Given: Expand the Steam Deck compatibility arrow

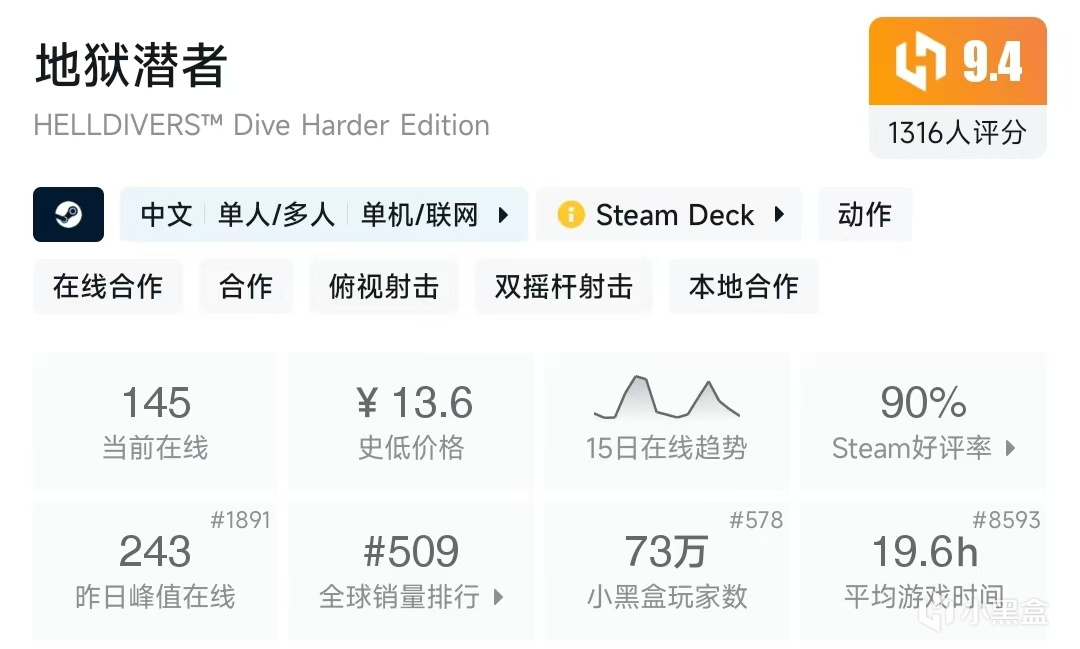Looking at the screenshot, I should point(779,215).
